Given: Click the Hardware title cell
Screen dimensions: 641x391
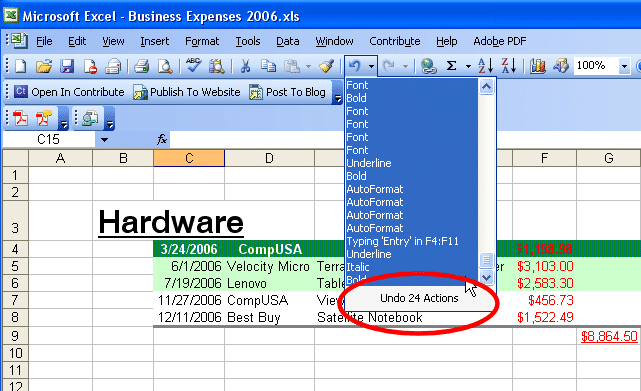Looking at the screenshot, I should click(171, 222).
